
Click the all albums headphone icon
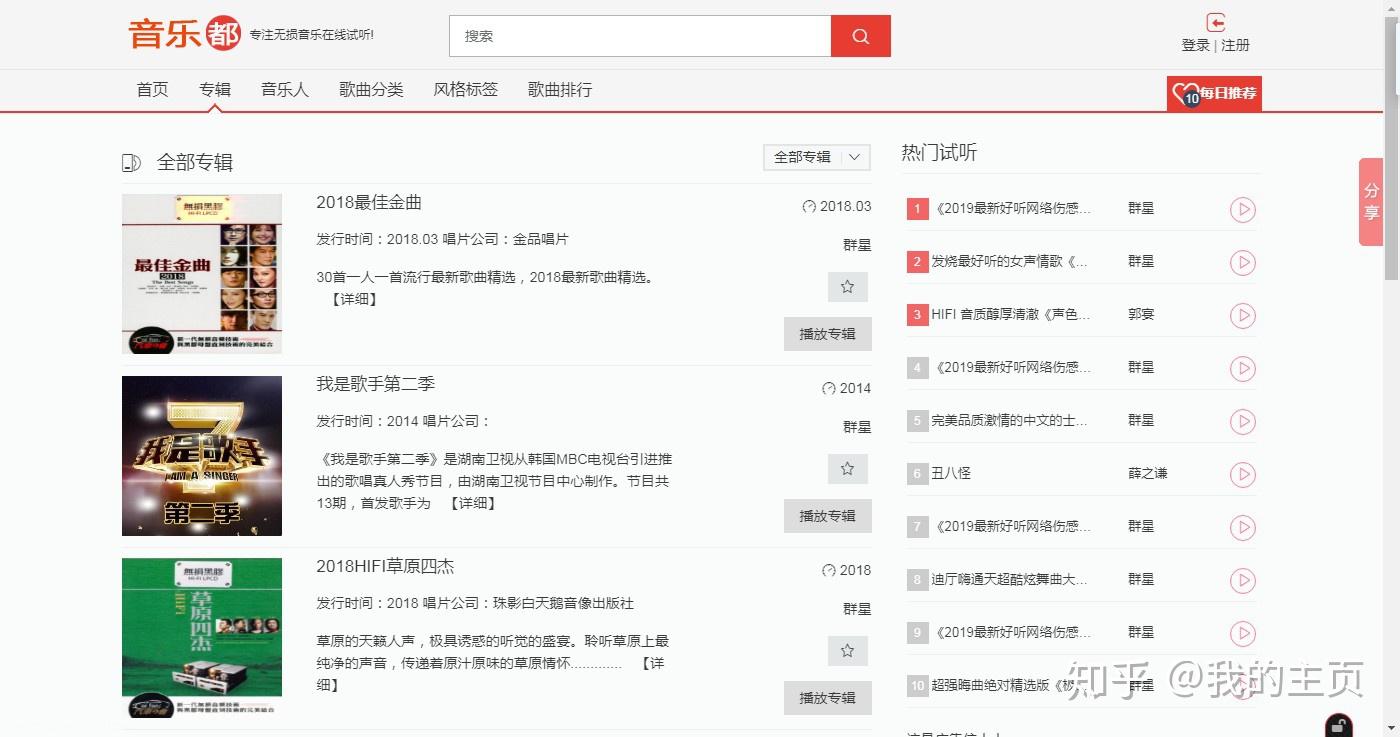coord(131,161)
